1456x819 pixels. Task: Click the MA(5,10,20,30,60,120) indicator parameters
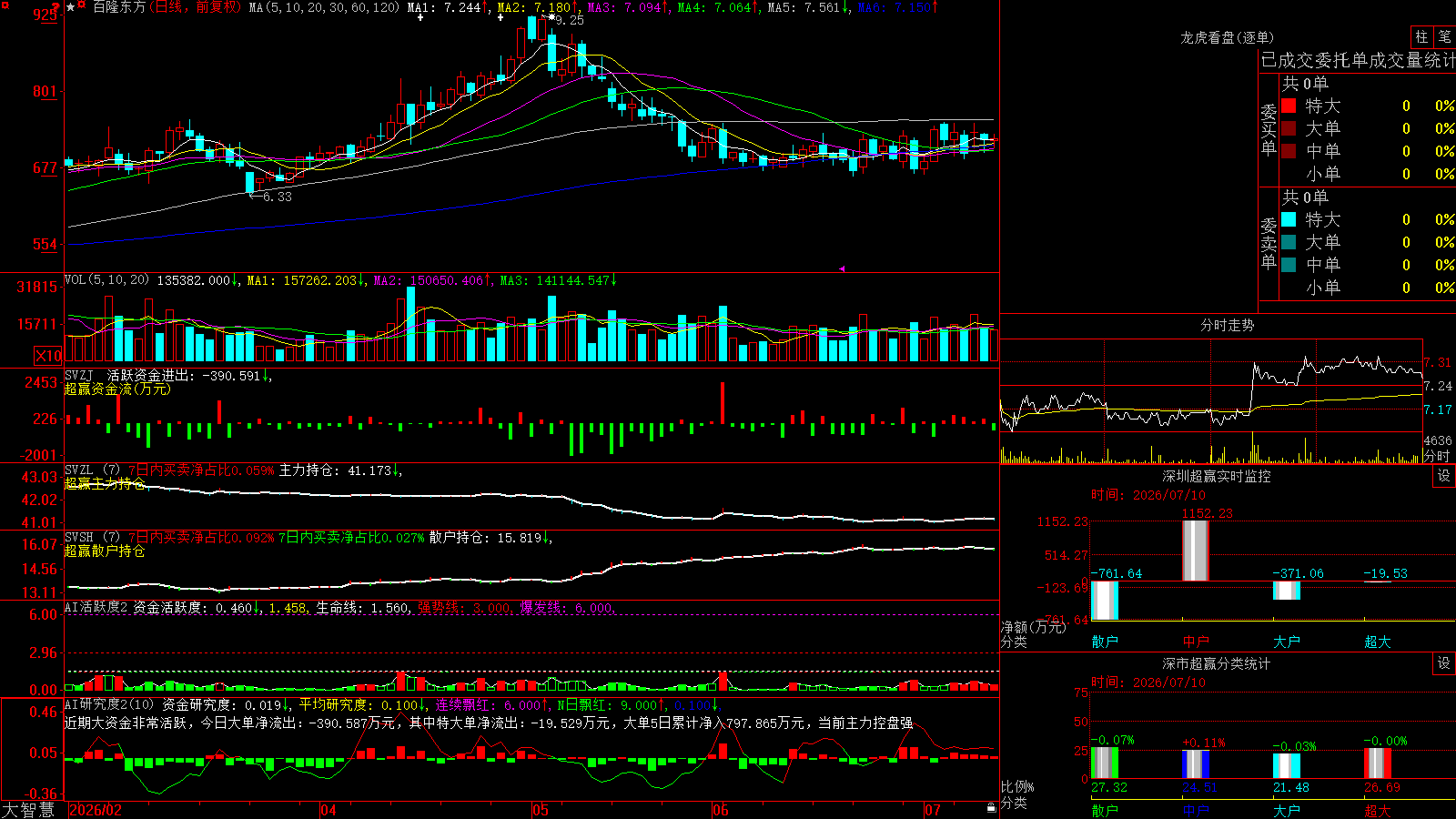324,7
